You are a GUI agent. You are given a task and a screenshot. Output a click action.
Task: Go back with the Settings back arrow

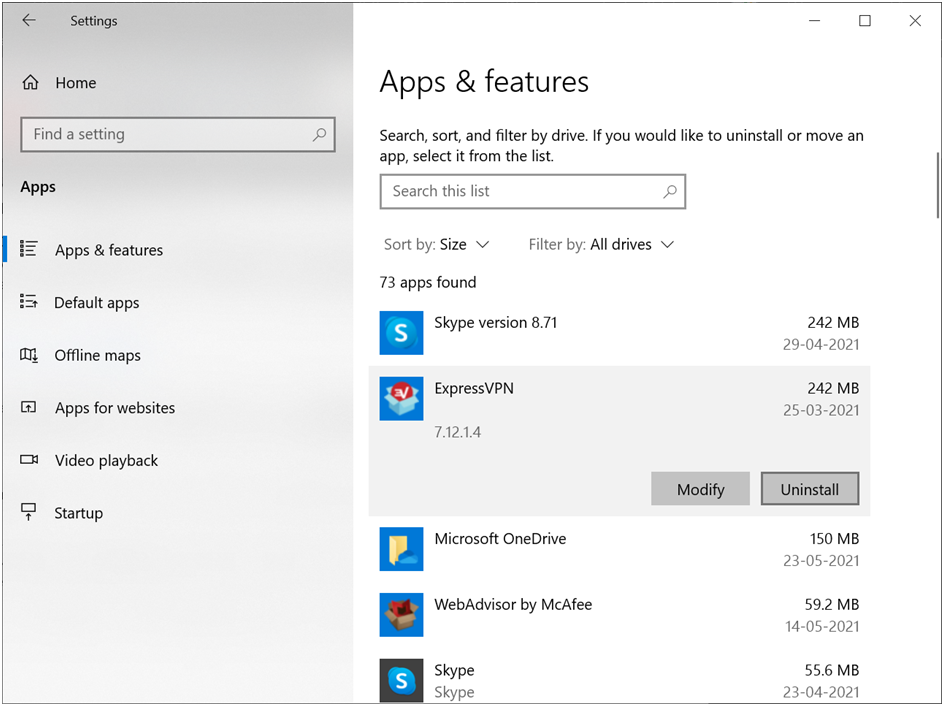[29, 20]
